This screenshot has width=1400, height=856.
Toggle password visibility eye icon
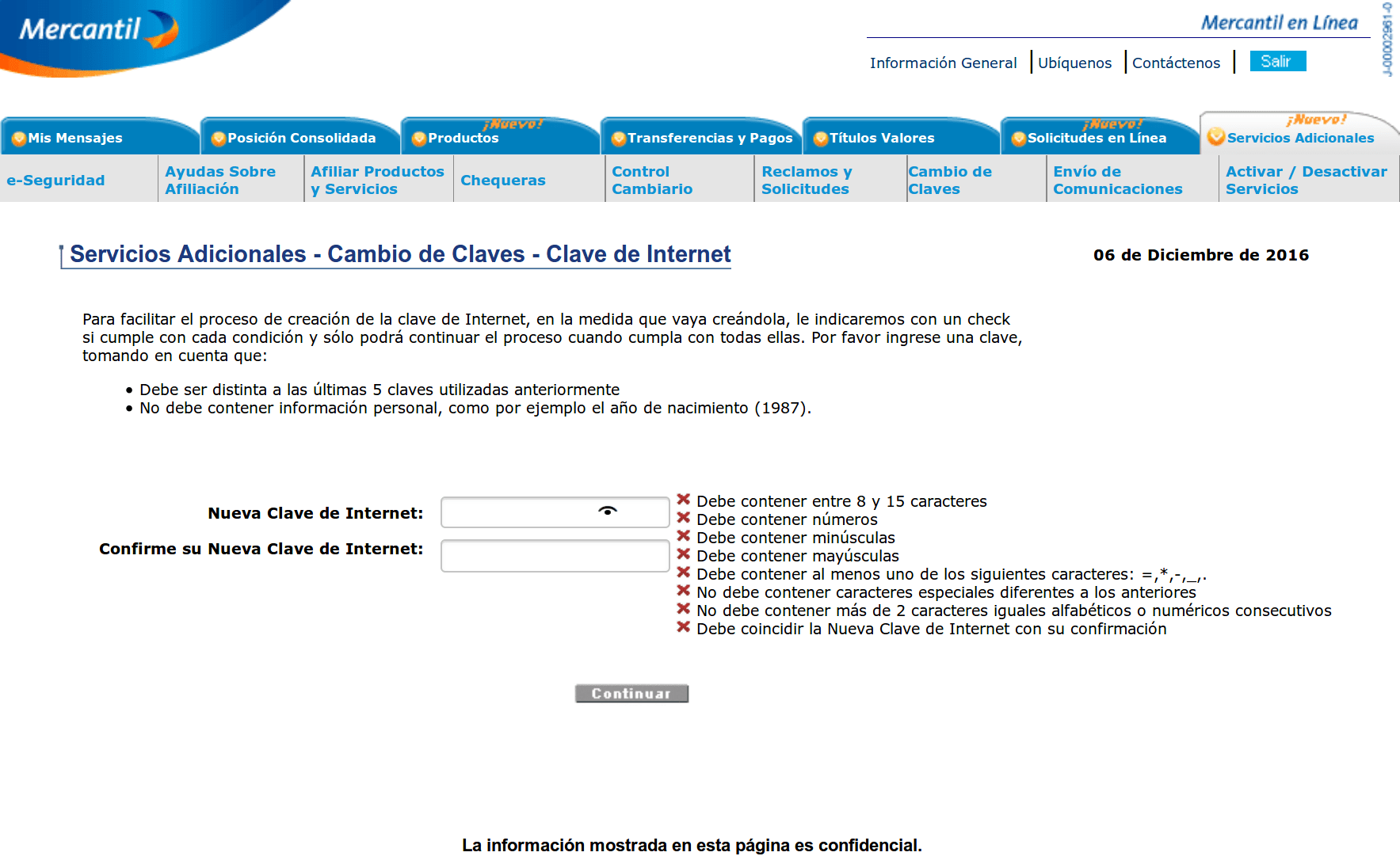(608, 511)
